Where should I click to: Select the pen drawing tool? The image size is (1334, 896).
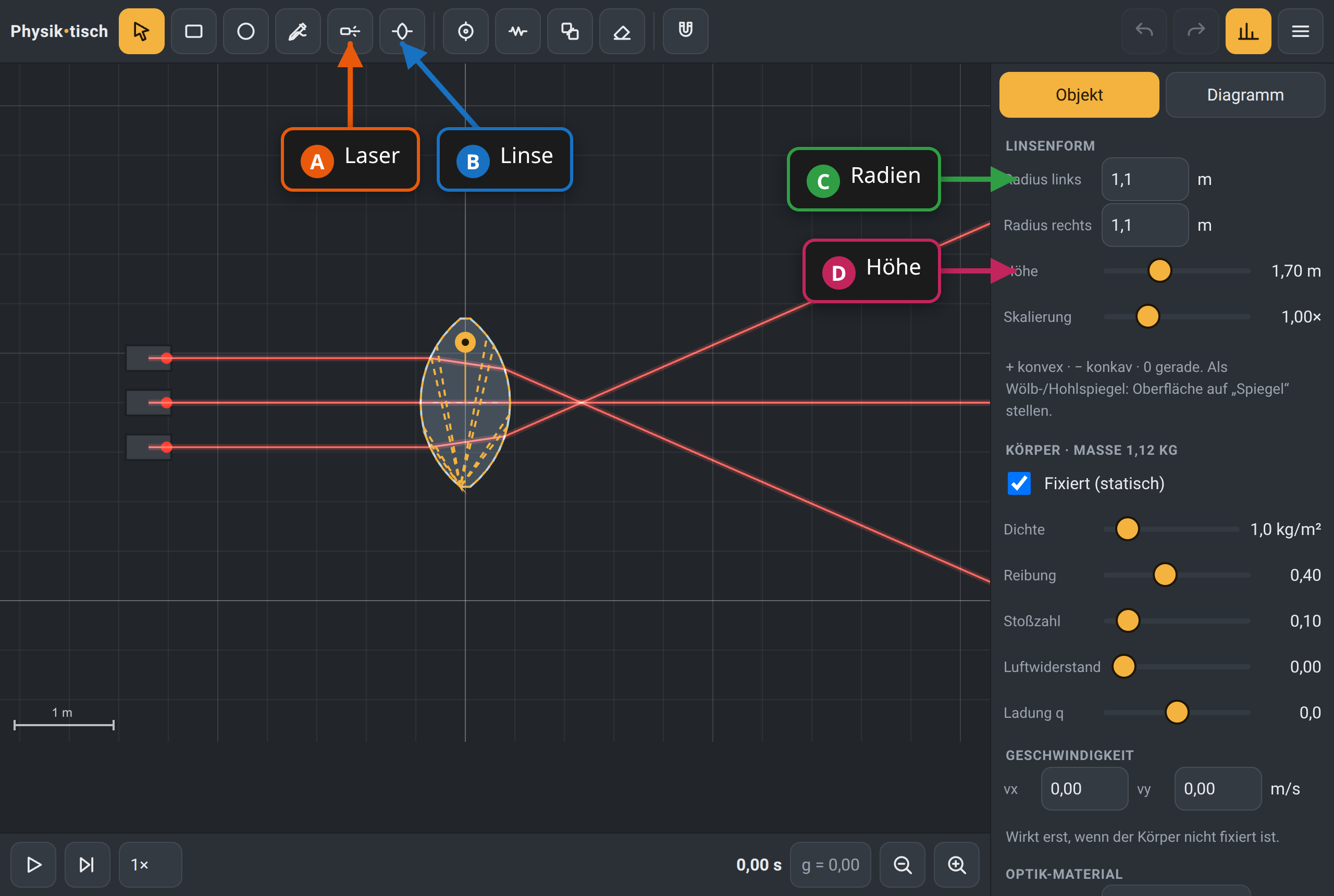click(298, 31)
